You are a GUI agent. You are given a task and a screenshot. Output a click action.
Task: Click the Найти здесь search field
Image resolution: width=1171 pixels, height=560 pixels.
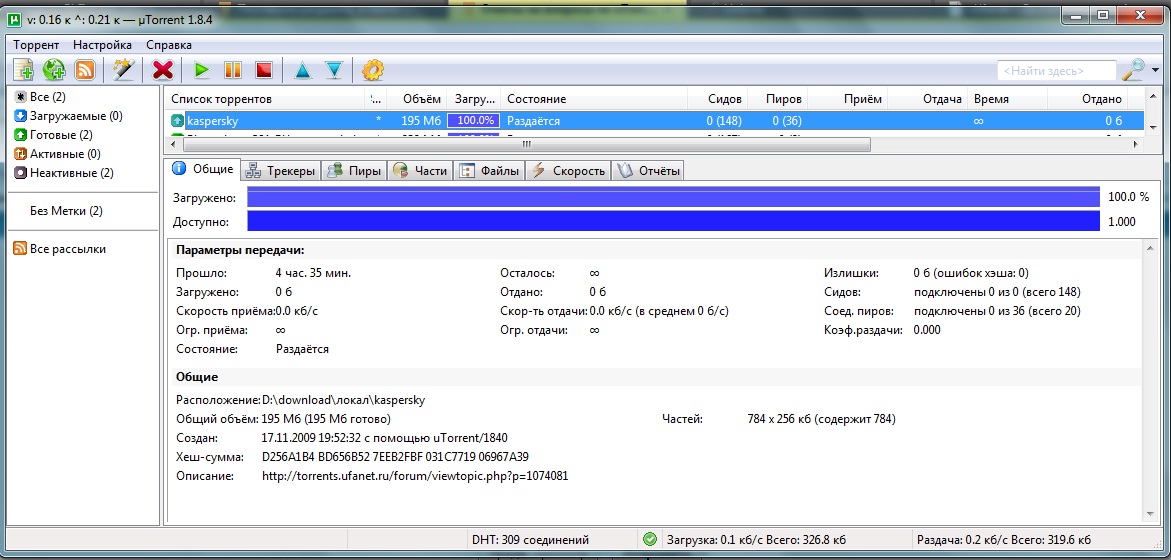pyautogui.click(x=1056, y=71)
